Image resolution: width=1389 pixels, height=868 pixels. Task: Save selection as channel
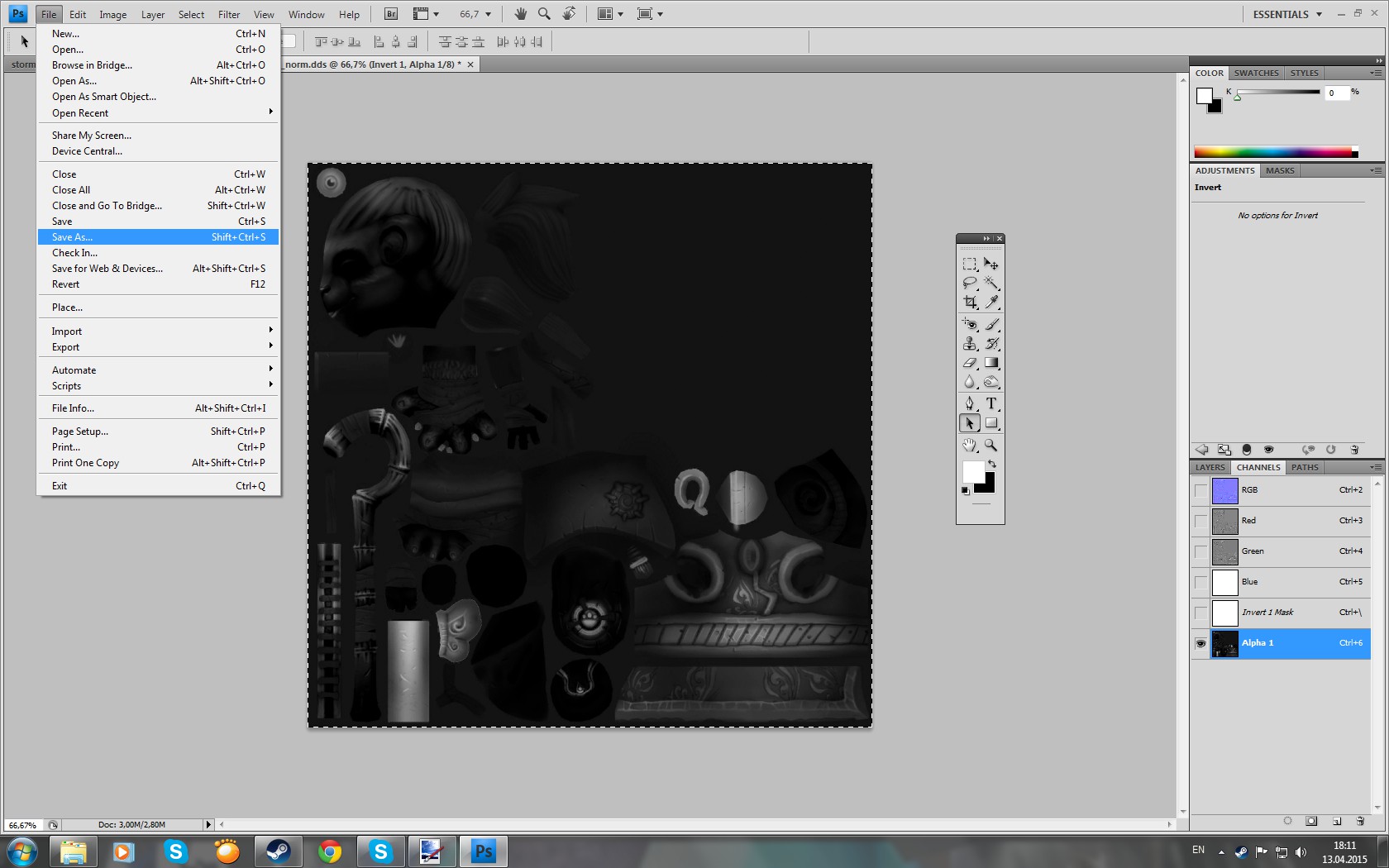point(1311,821)
